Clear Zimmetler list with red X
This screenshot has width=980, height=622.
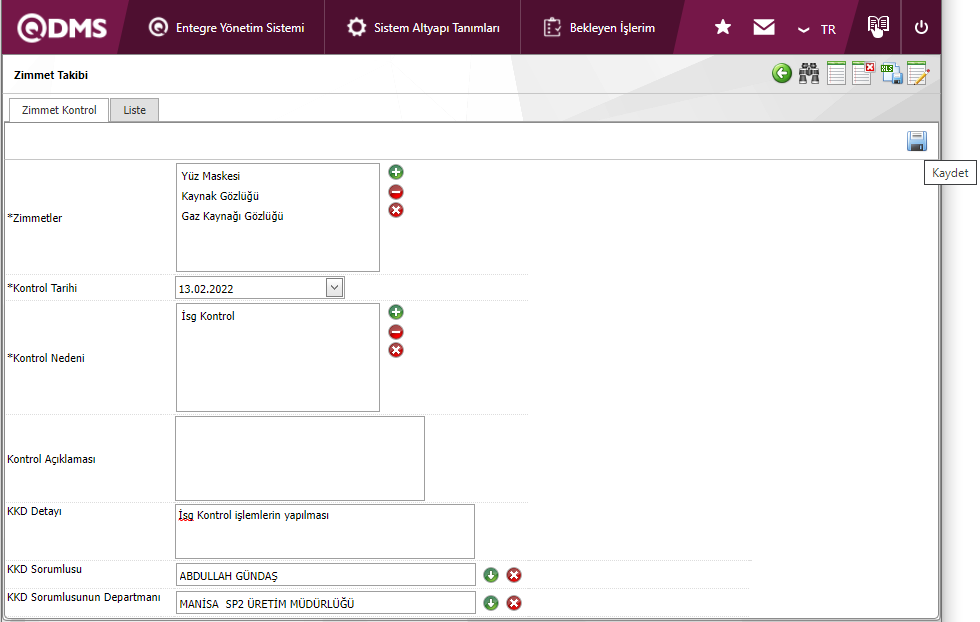[x=396, y=210]
